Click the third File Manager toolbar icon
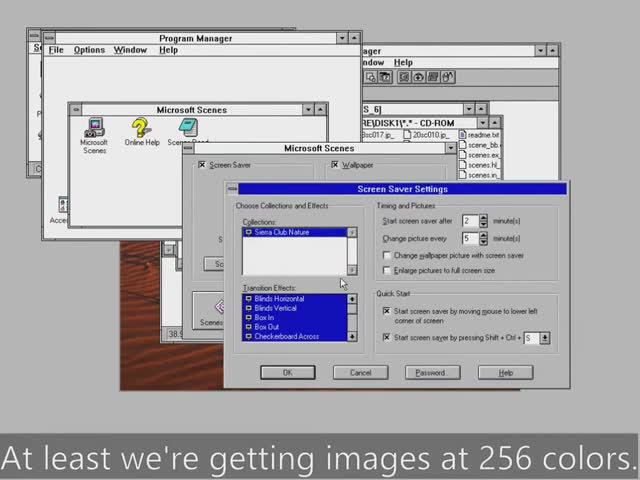Image resolution: width=640 pixels, height=480 pixels. [404, 77]
